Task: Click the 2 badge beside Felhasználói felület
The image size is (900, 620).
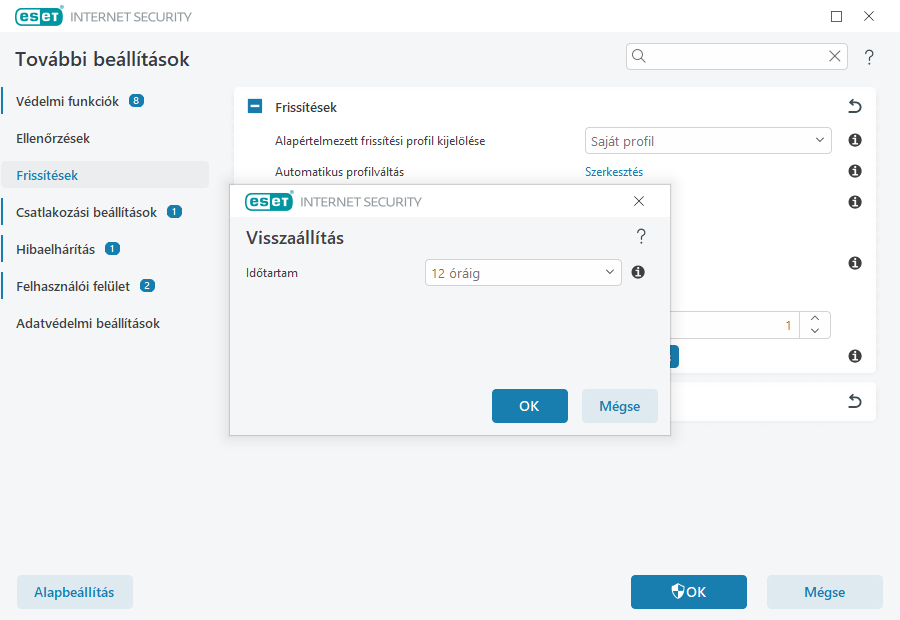Action: click(148, 285)
